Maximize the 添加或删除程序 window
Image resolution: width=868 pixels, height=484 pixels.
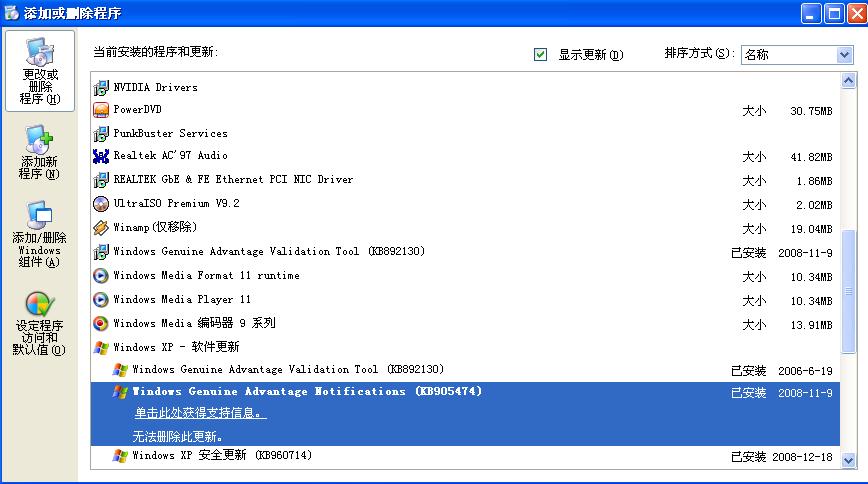(834, 13)
